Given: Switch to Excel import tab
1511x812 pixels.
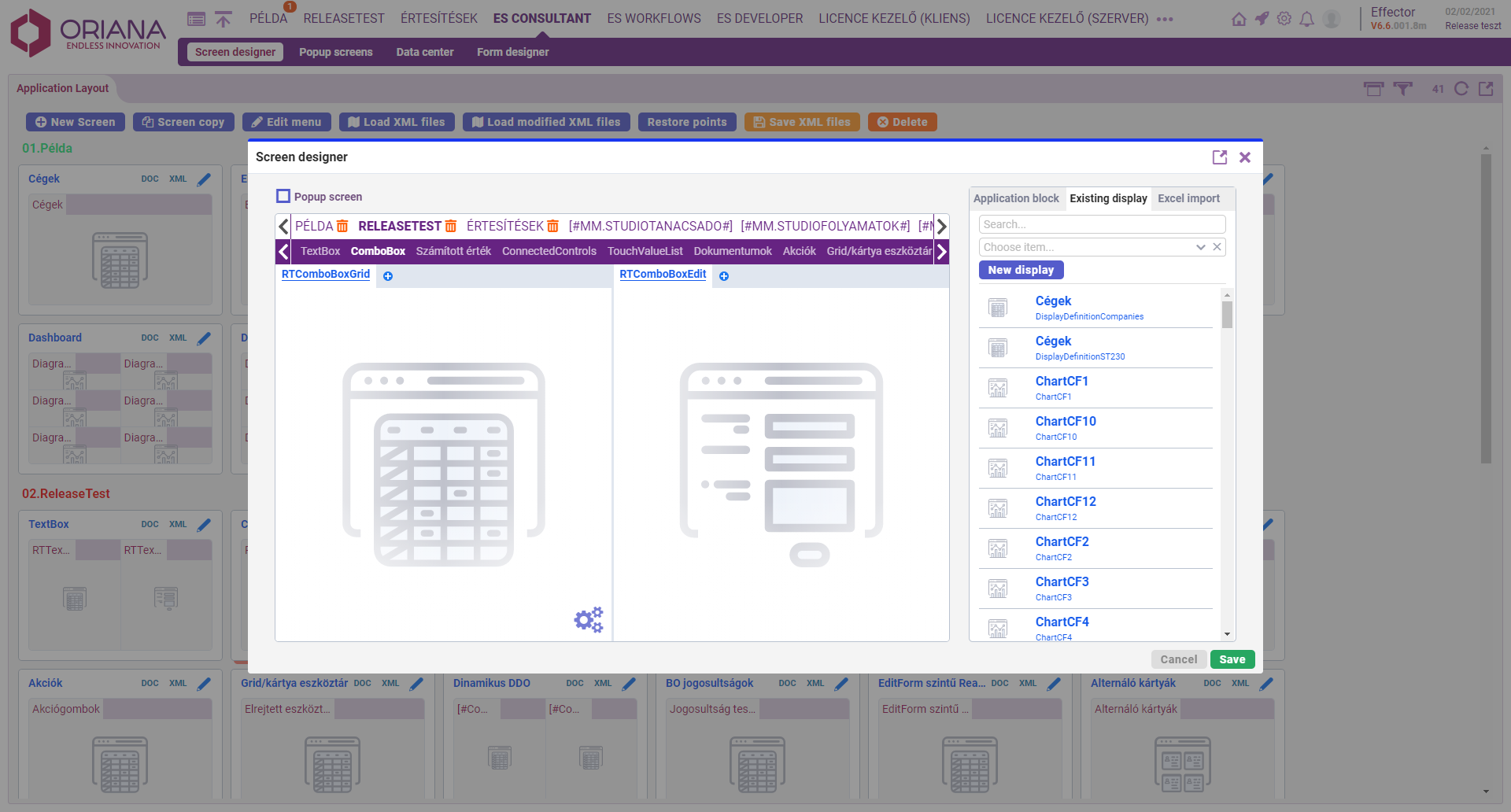Looking at the screenshot, I should 1188,198.
